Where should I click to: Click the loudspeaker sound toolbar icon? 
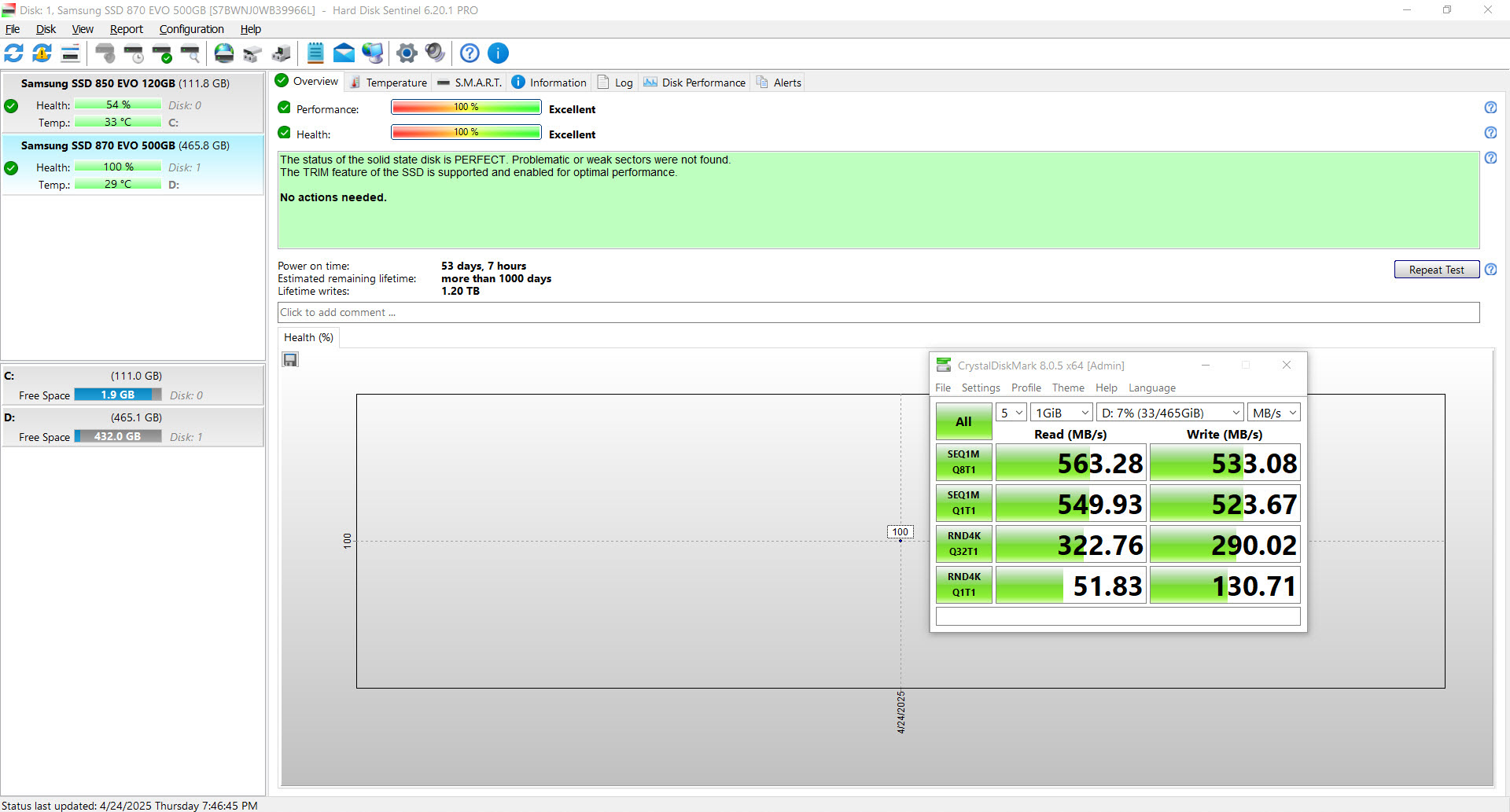(x=435, y=53)
